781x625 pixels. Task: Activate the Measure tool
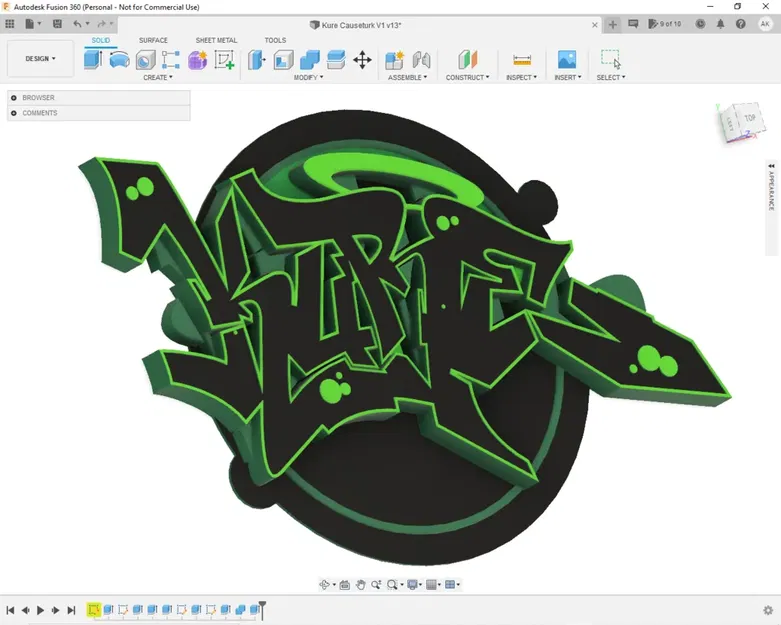tap(521, 60)
